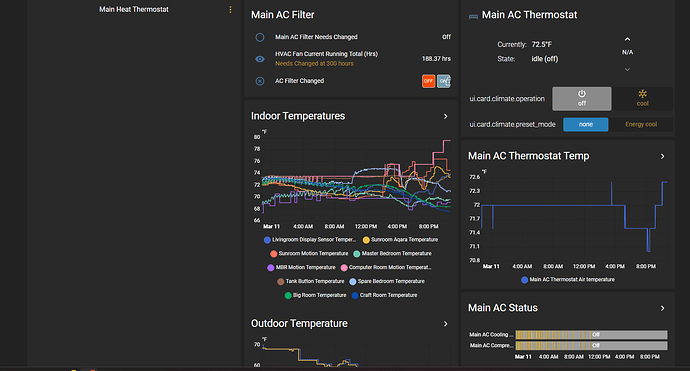The height and width of the screenshot is (371, 690).
Task: Click the circled X icon beside AC Filter Changed
Action: (x=260, y=81)
